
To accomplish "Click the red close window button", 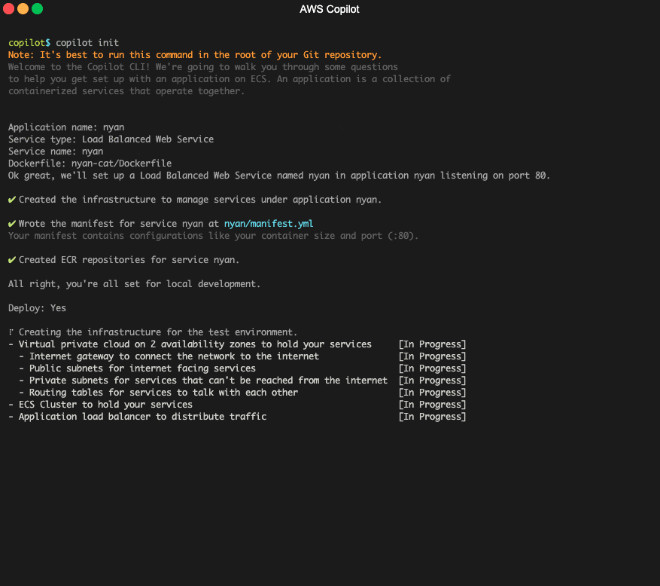I will tap(8, 8).
